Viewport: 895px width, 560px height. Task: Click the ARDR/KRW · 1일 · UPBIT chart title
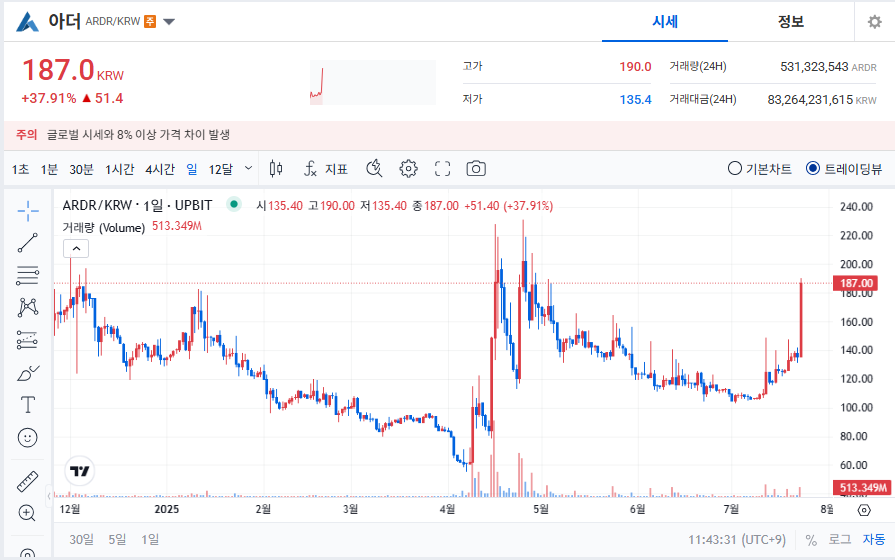137,205
